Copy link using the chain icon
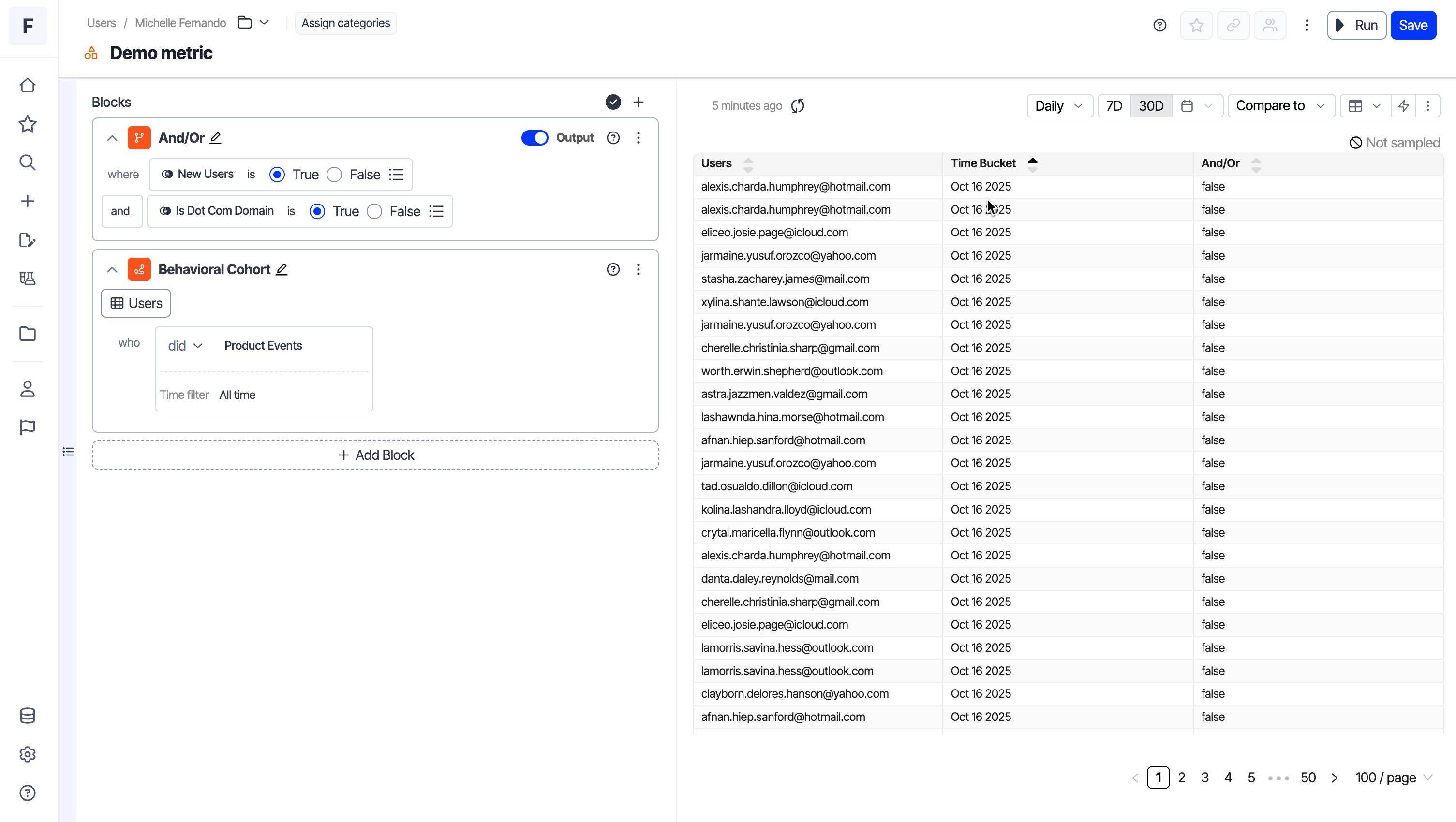The width and height of the screenshot is (1456, 822). [x=1233, y=26]
